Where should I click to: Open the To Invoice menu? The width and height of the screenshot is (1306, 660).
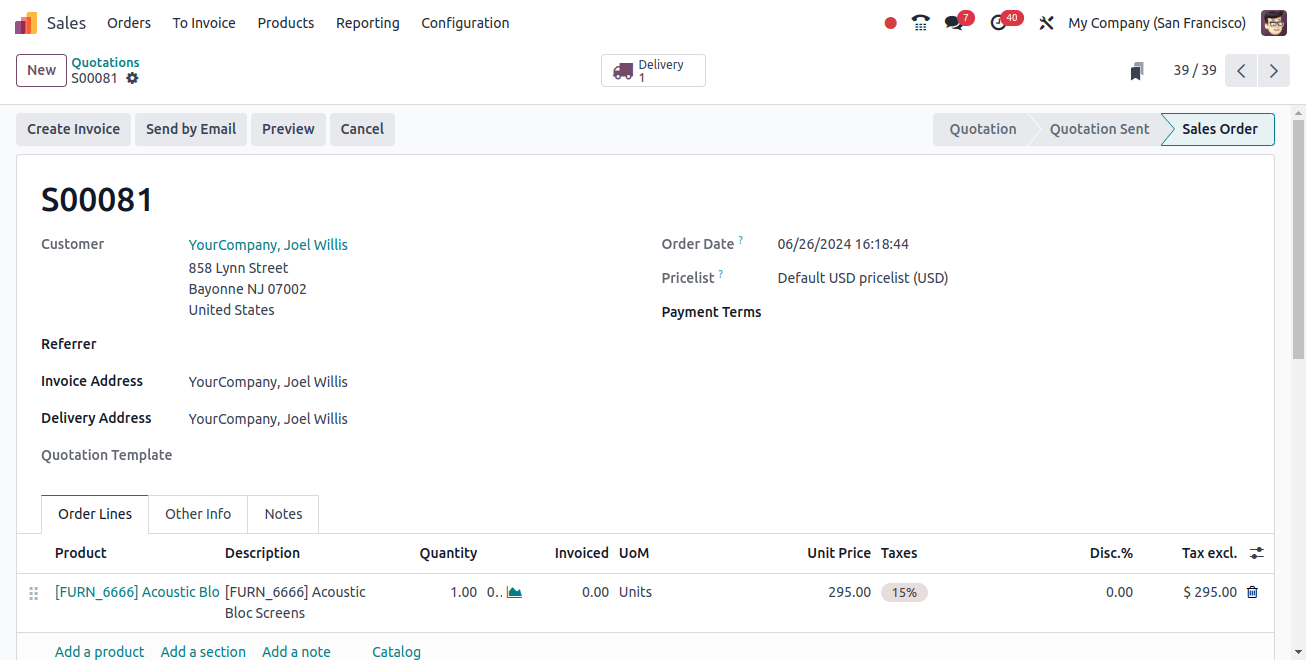(x=204, y=23)
